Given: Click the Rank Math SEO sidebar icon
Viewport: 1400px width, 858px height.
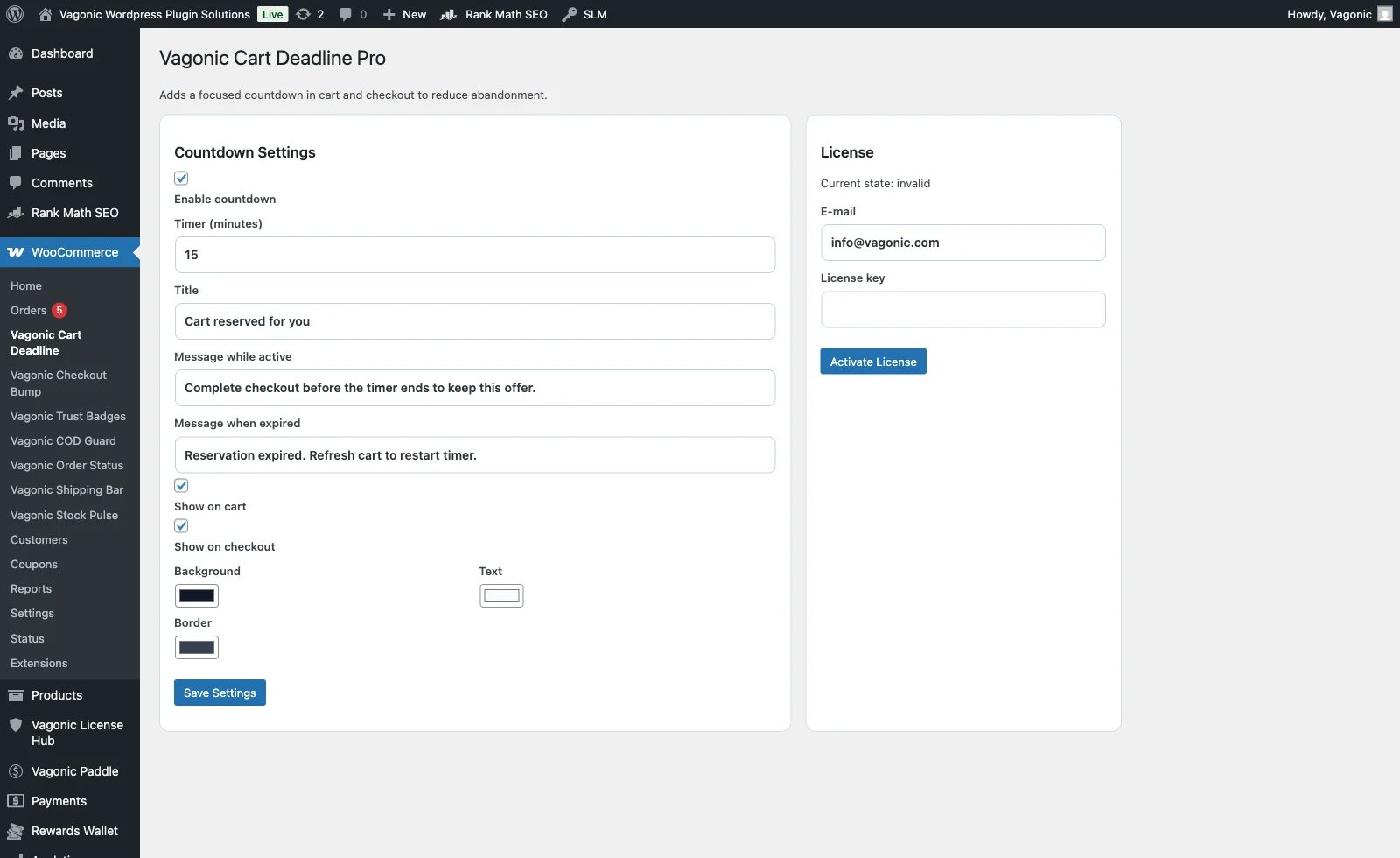Looking at the screenshot, I should click(16, 213).
